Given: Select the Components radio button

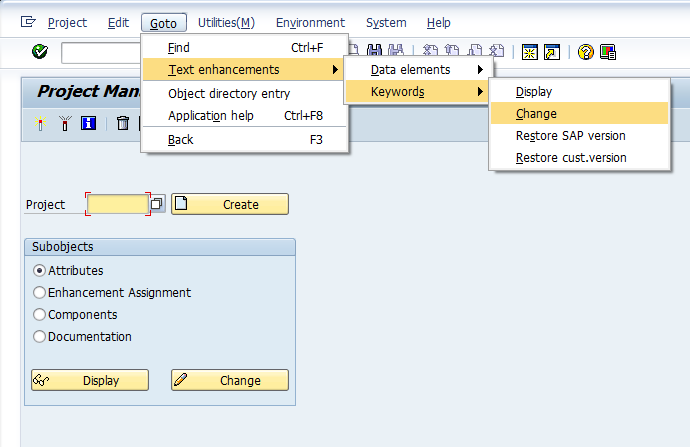Looking at the screenshot, I should click(40, 314).
